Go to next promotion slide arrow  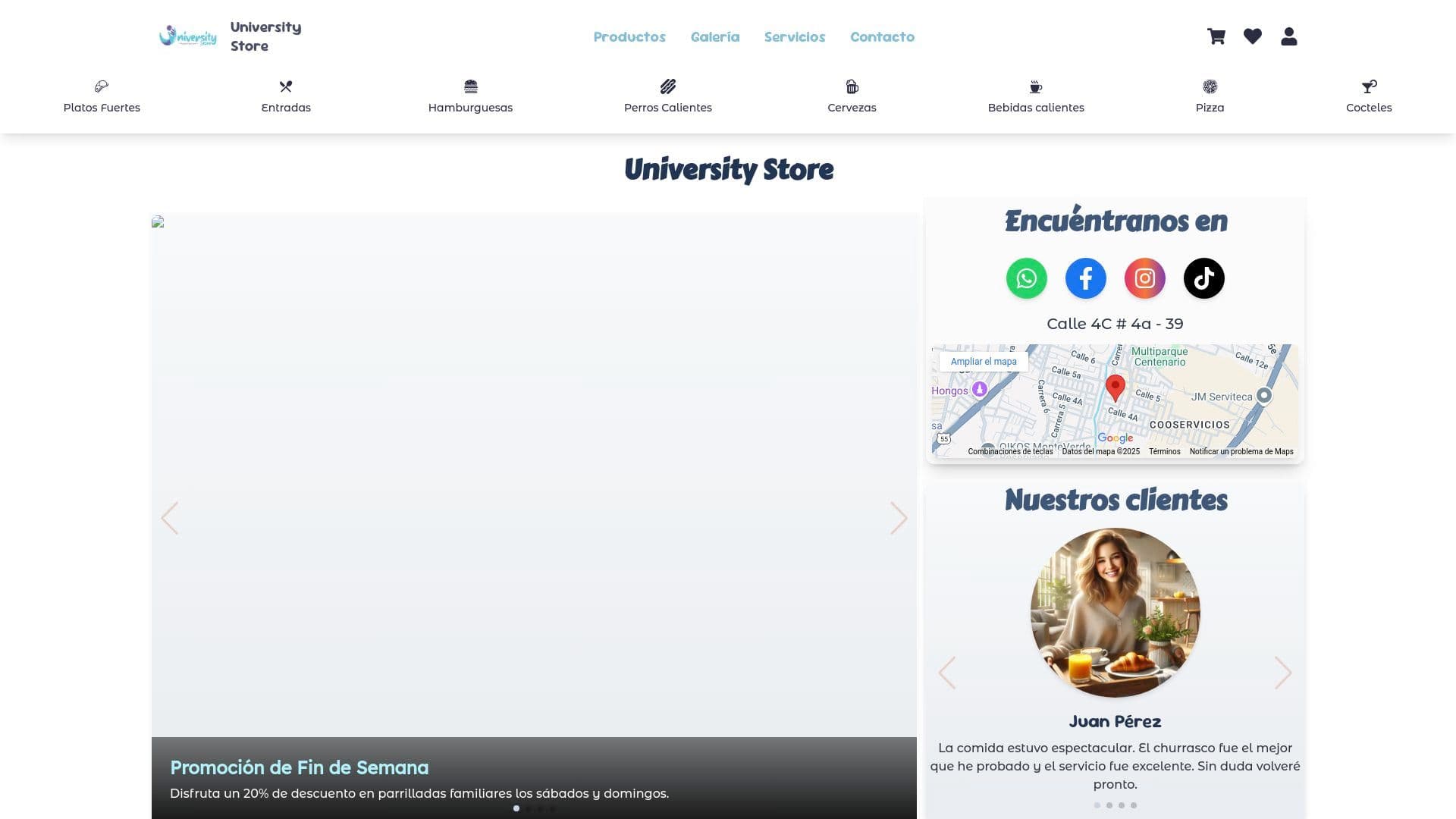click(899, 518)
